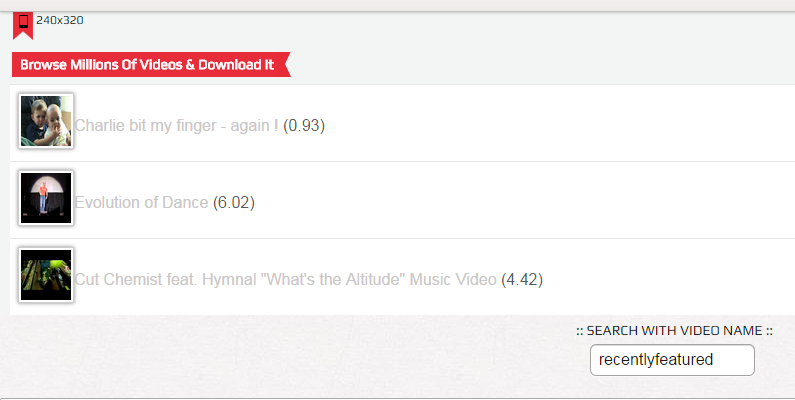Image resolution: width=795 pixels, height=400 pixels.
Task: Click the (6.02) duration text
Action: [234, 202]
